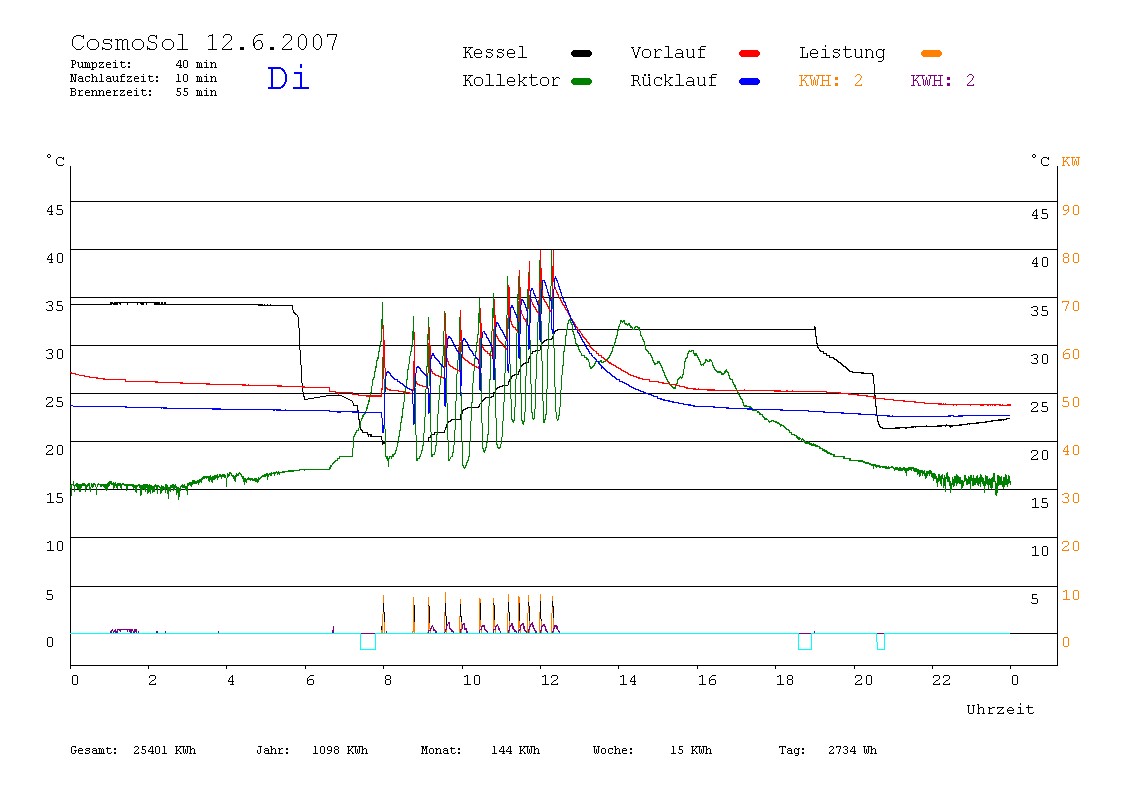Click the 'Uhrzeit' axis label
Screen dimensions: 1148x812
[1000, 709]
